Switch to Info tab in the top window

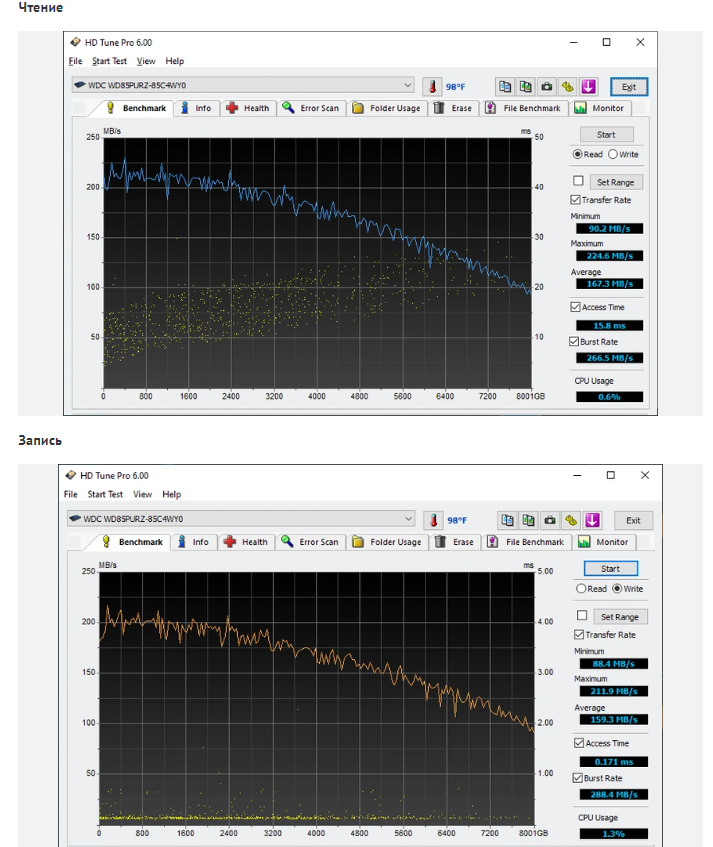pyautogui.click(x=197, y=108)
